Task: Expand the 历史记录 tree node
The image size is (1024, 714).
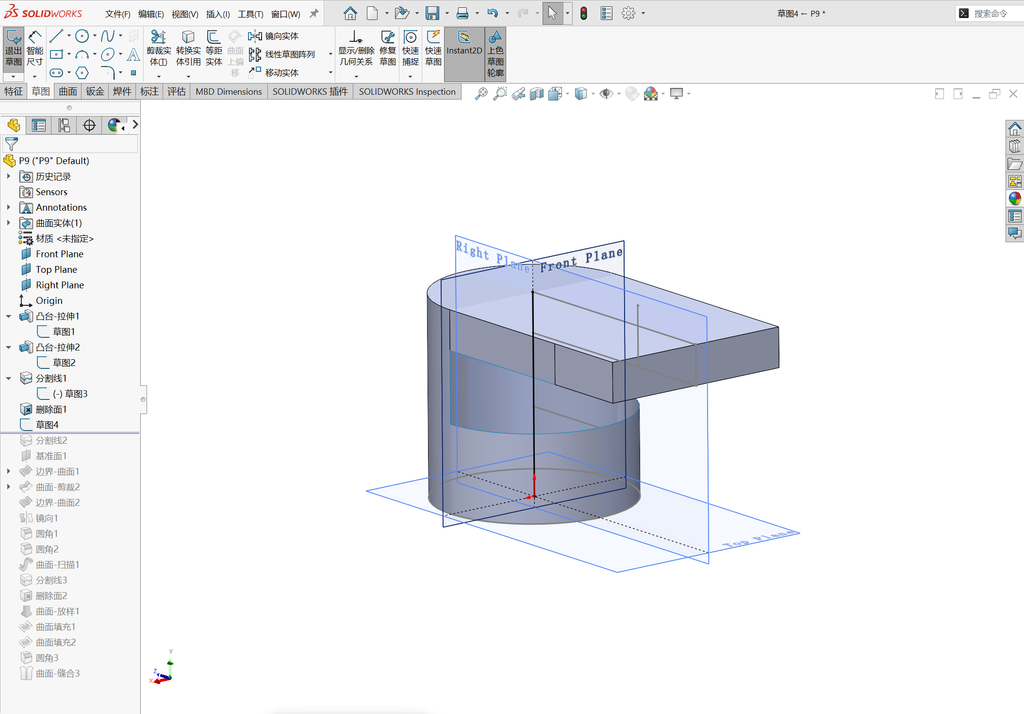Action: click(8, 176)
